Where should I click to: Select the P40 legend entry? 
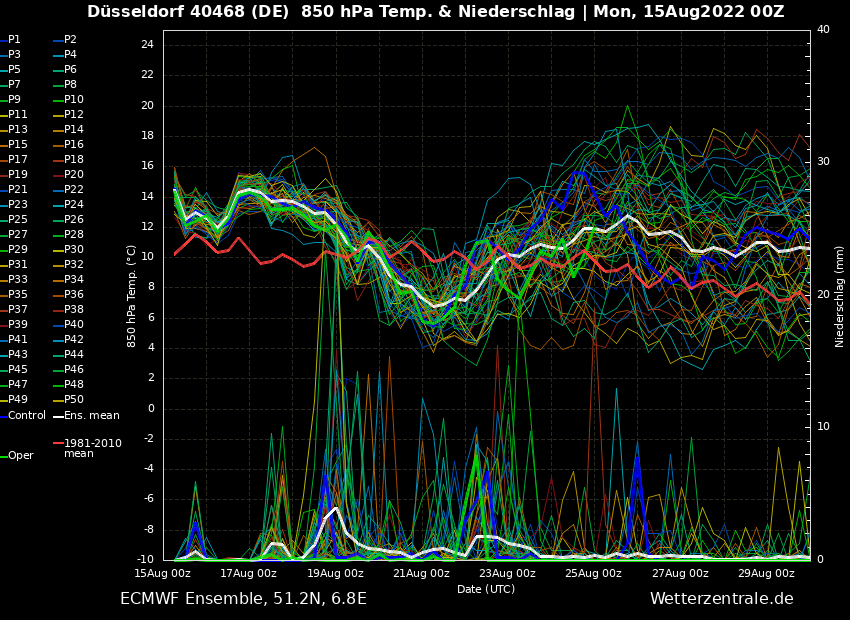pyautogui.click(x=74, y=325)
